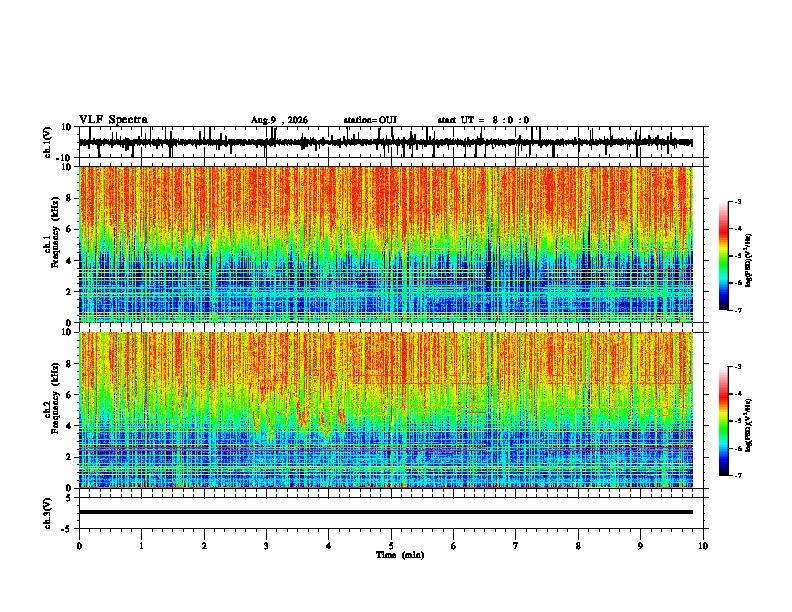The height and width of the screenshot is (612, 792).
Task: Click the ch.2 PSD color bar
Action: coord(724,421)
